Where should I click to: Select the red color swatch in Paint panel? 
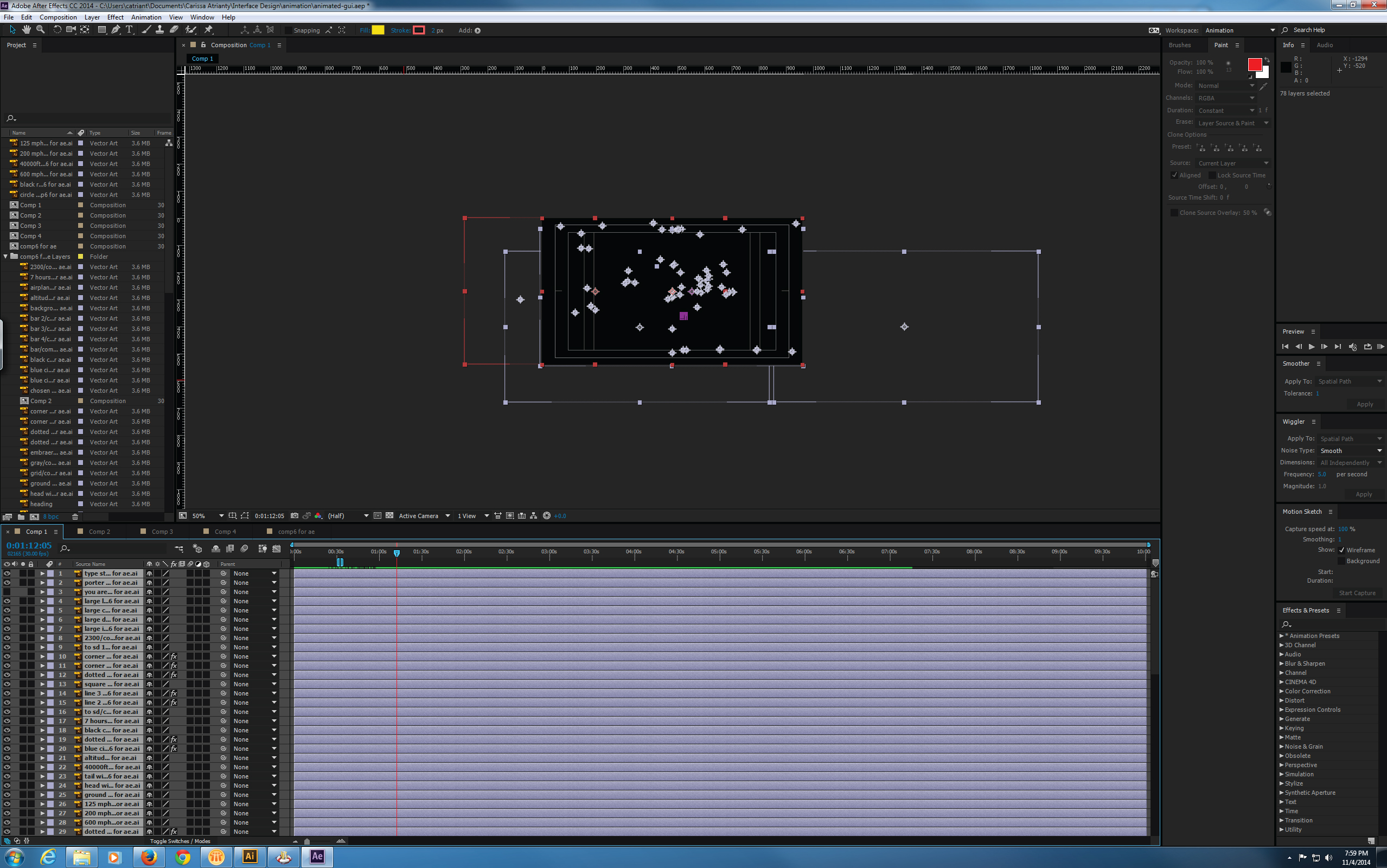(1253, 63)
